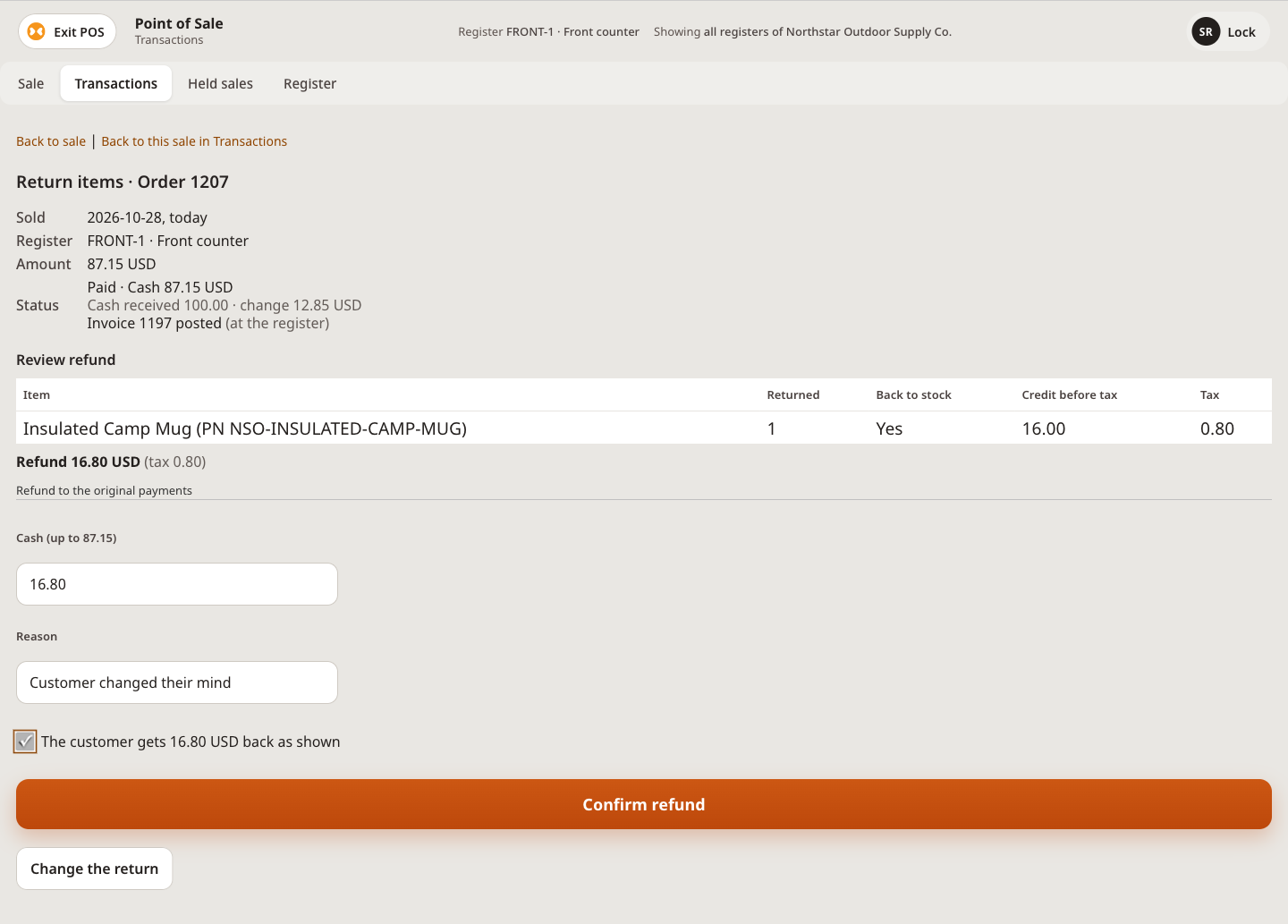
Task: Click the Credit before tax column header
Action: pos(1070,395)
